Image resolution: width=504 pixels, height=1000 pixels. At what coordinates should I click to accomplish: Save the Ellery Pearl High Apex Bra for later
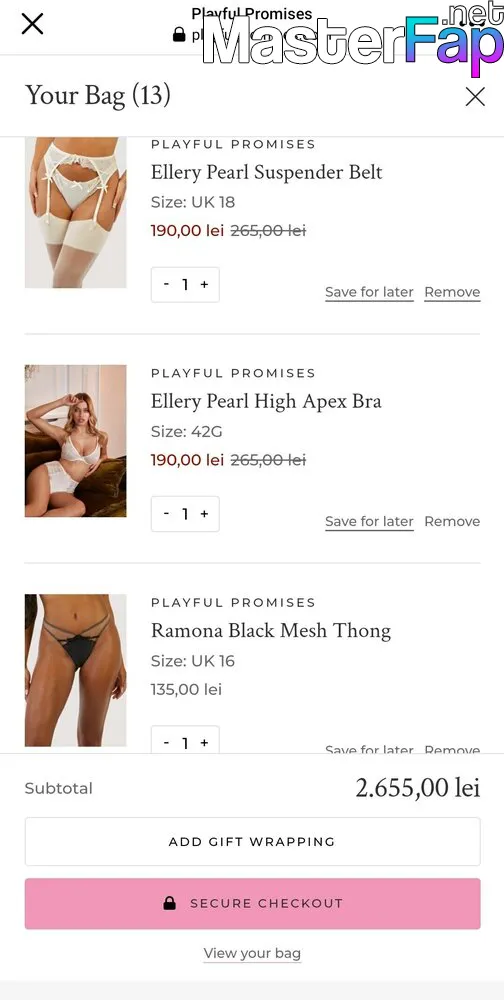tap(369, 521)
